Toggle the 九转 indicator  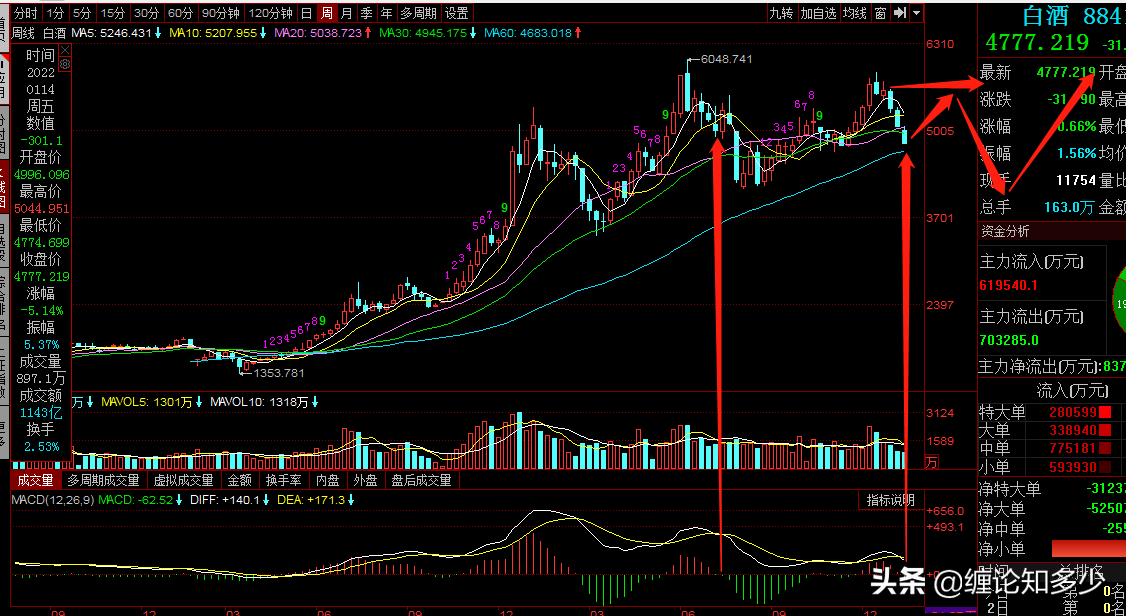click(781, 13)
